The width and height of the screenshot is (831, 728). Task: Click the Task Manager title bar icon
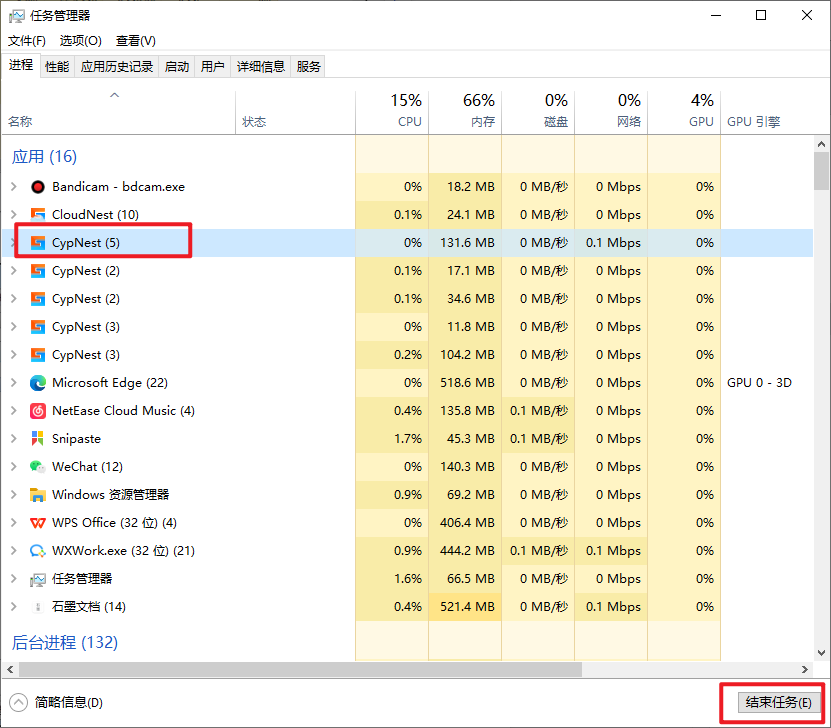pyautogui.click(x=16, y=16)
